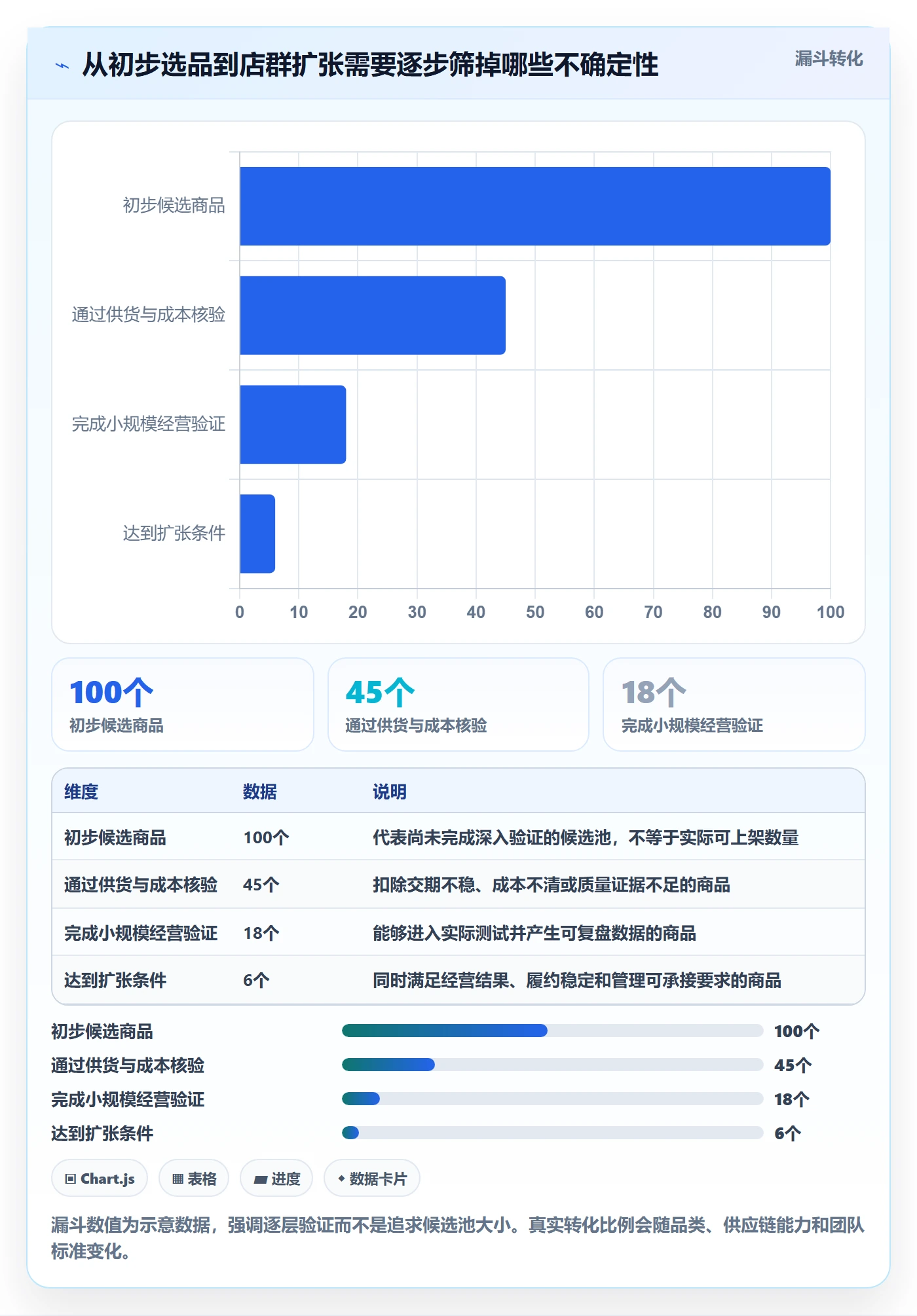Viewport: 917px width, 1316px height.
Task: Click the 18个 value in table
Action: (261, 933)
